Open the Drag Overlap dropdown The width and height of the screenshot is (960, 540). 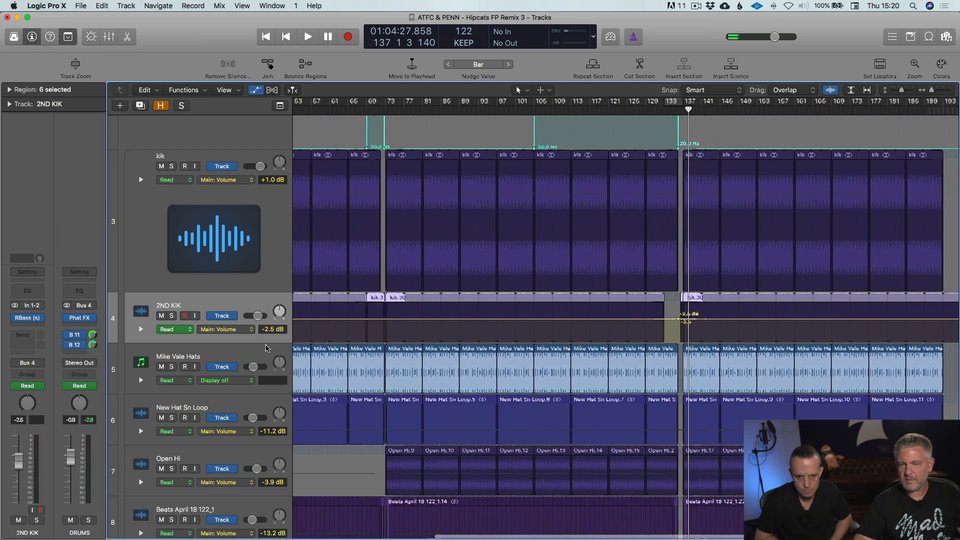click(793, 90)
